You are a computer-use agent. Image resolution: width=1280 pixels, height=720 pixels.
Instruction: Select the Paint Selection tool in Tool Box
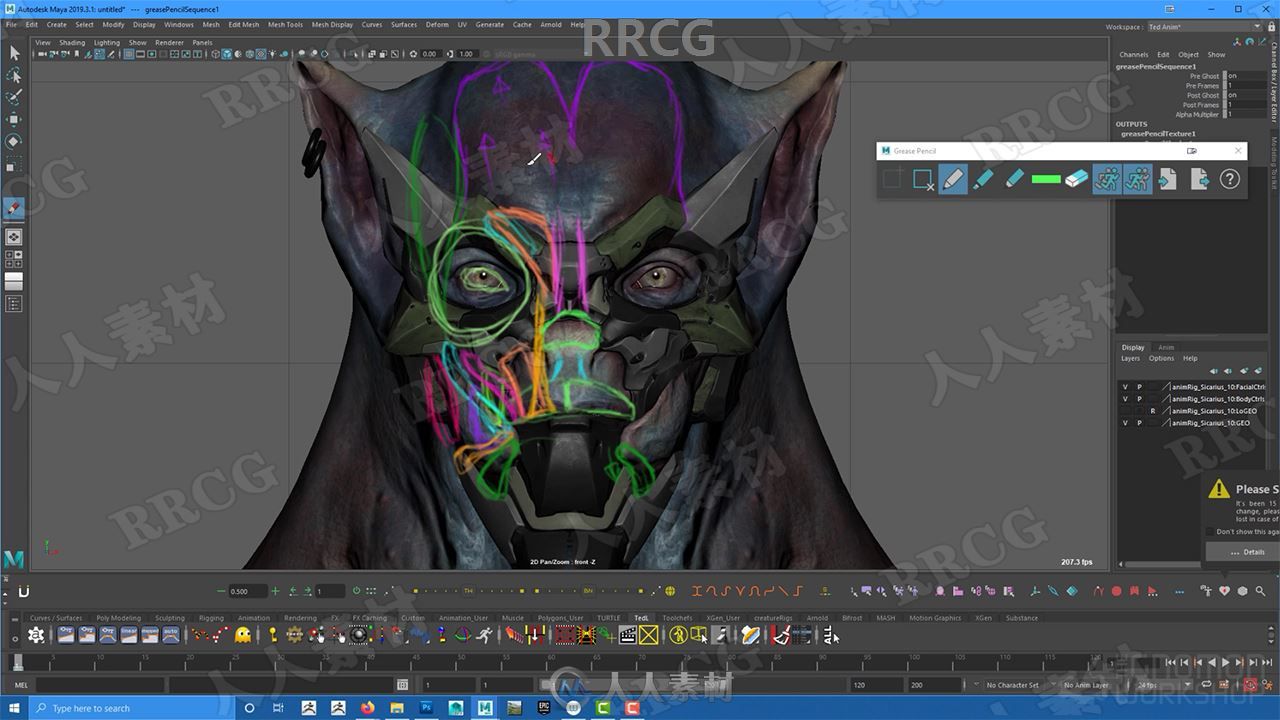14,97
